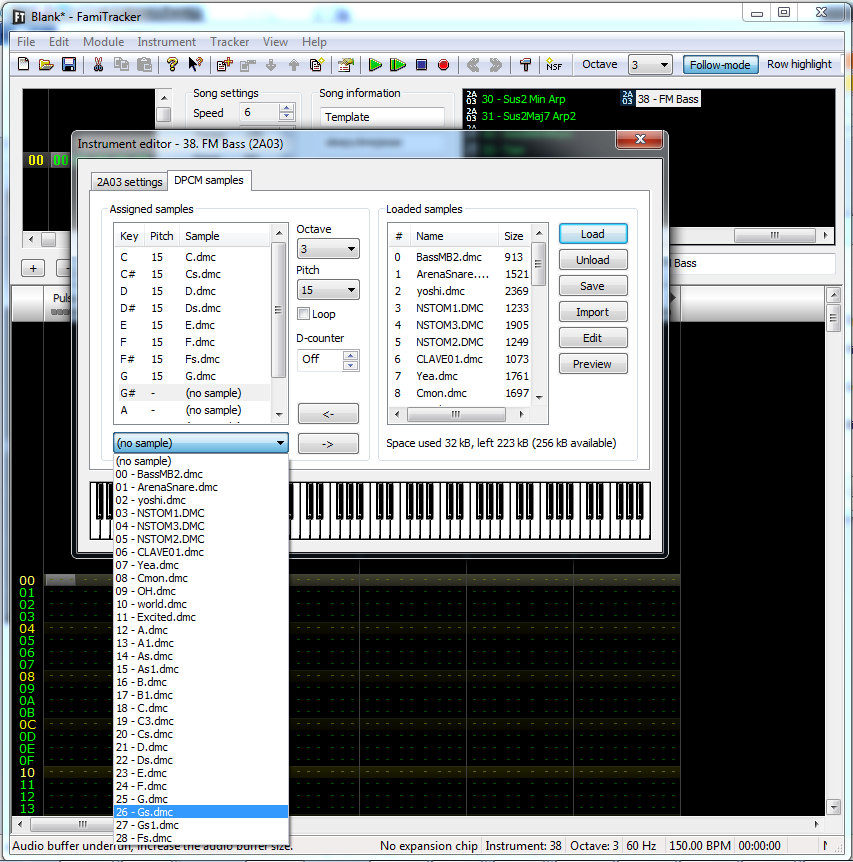The width and height of the screenshot is (853, 862).
Task: Click the left arrow assign sample button
Action: point(328,413)
